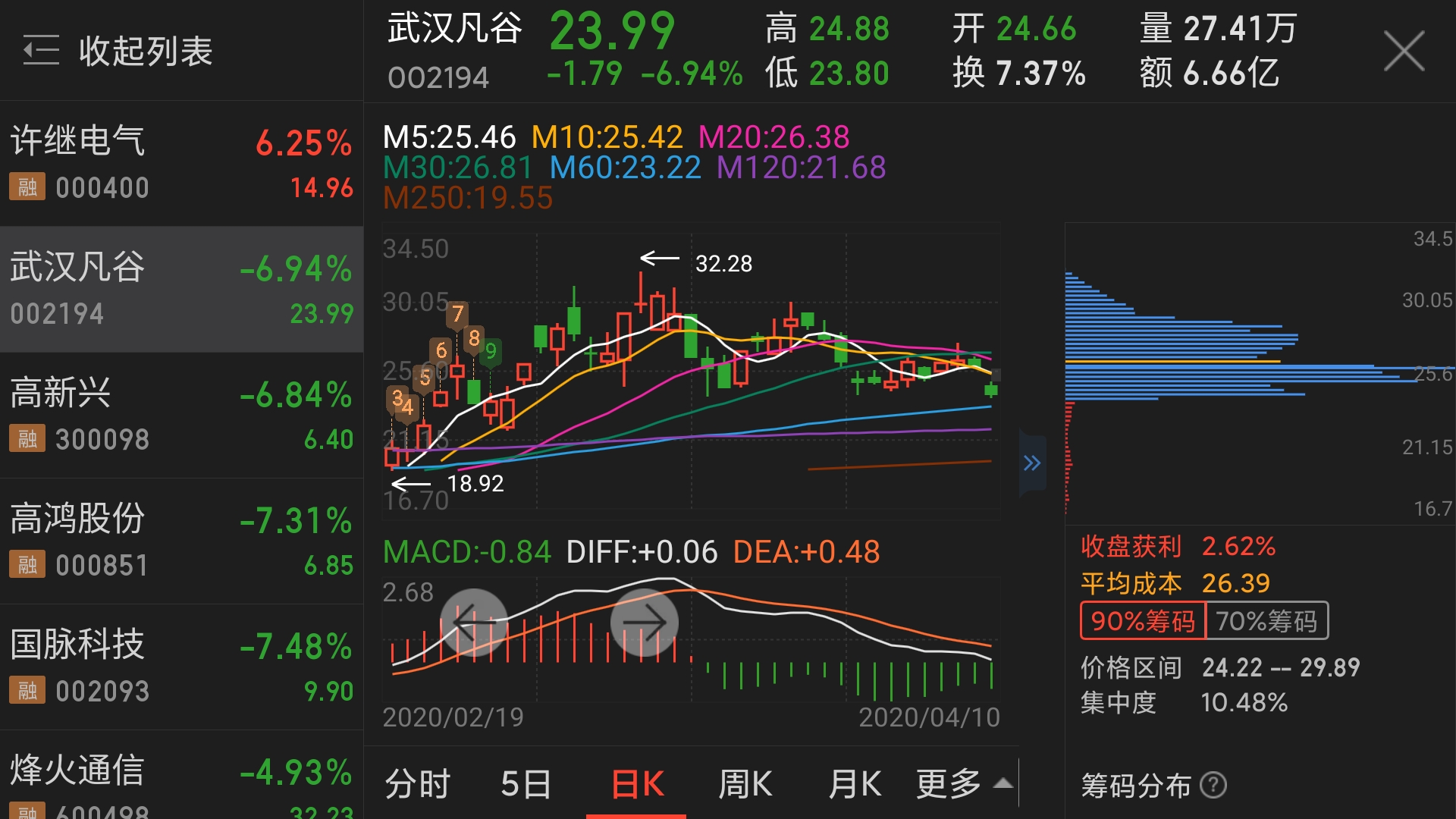Click the 融 badge for 高新兴
This screenshot has width=1456, height=819.
pyautogui.click(x=27, y=438)
